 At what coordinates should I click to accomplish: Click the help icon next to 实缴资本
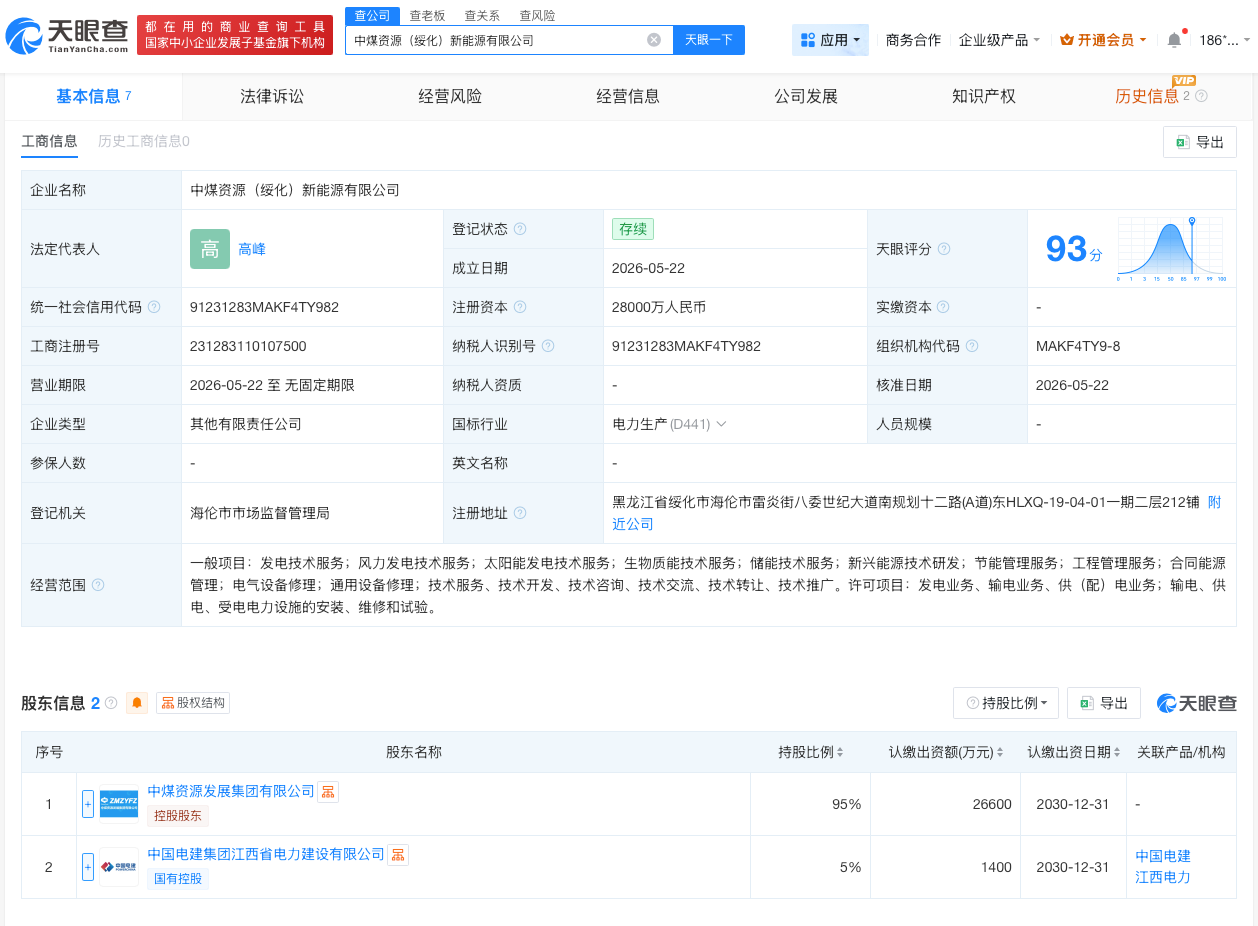click(x=943, y=307)
